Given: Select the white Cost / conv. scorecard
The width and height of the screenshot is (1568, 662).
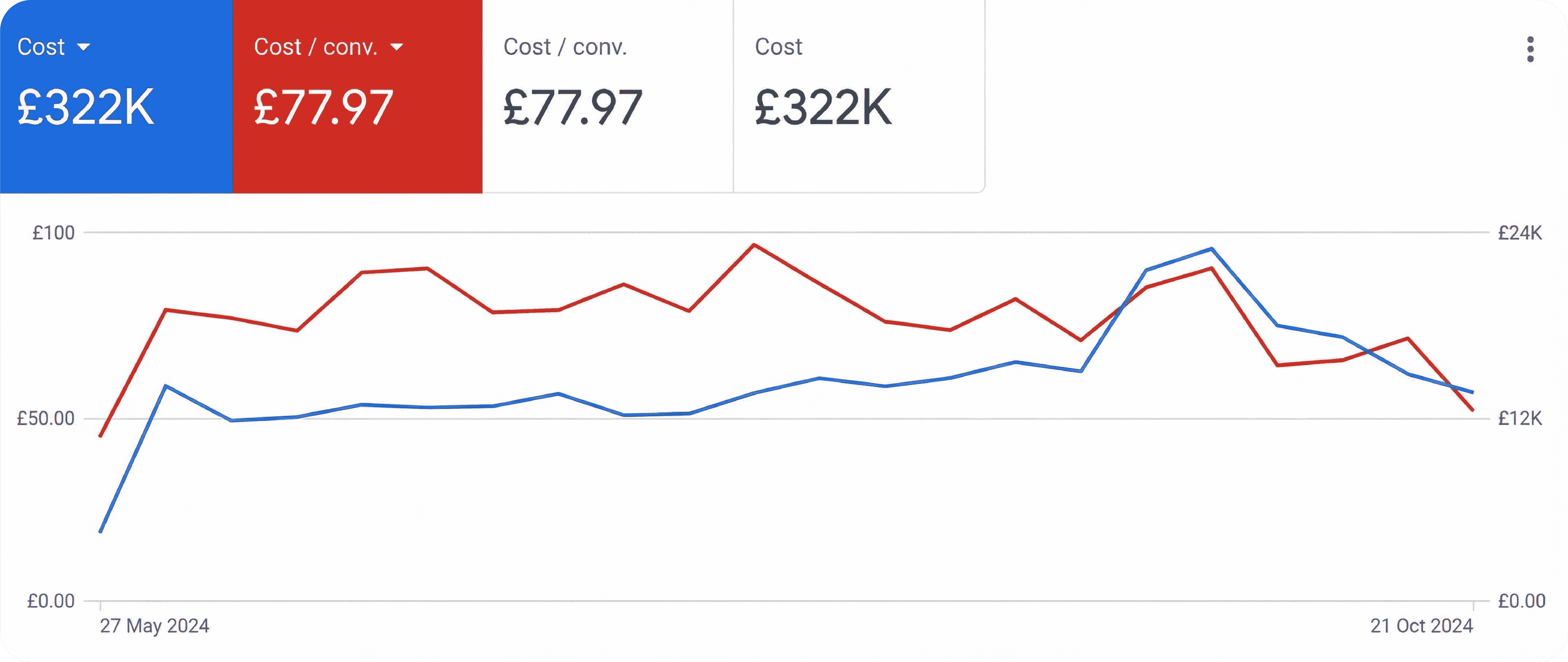Looking at the screenshot, I should 608,96.
